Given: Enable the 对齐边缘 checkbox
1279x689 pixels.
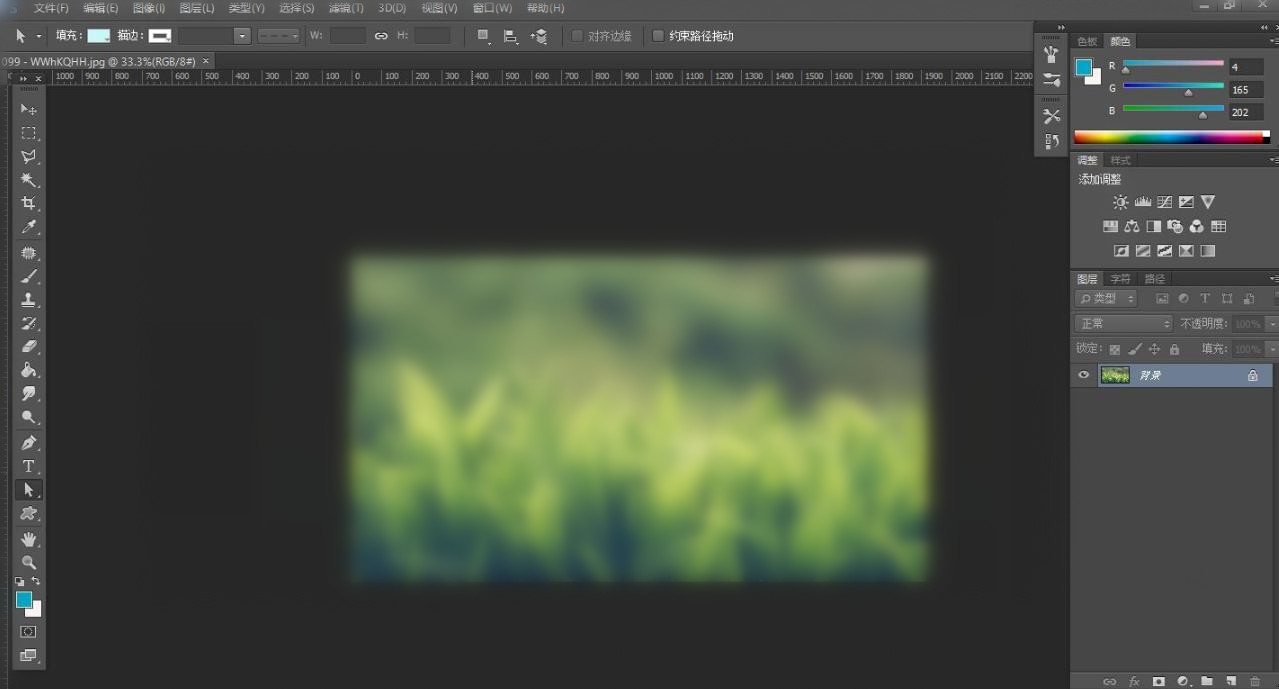Looking at the screenshot, I should click(x=577, y=36).
